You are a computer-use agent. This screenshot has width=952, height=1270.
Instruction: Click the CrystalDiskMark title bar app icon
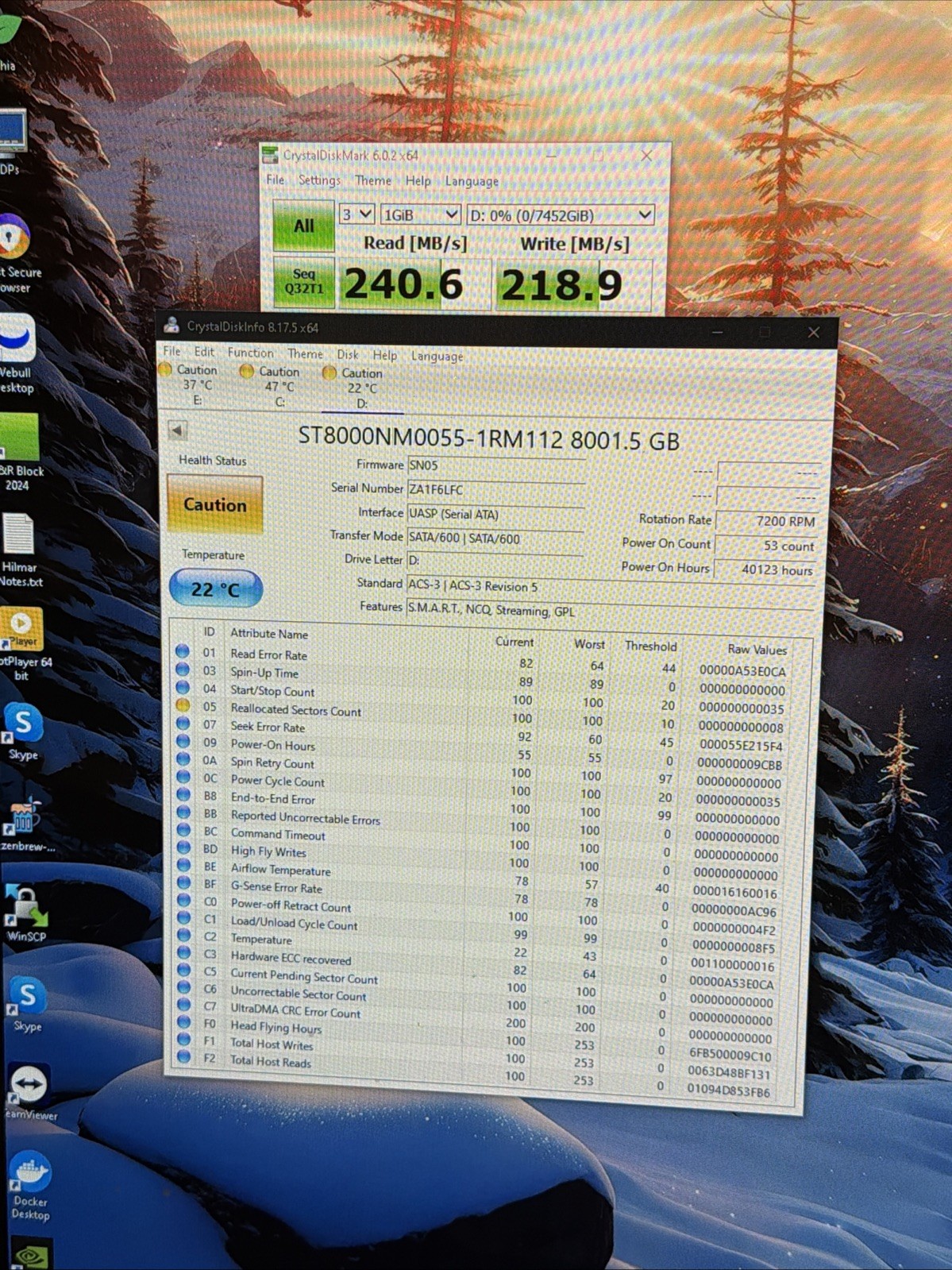[270, 154]
